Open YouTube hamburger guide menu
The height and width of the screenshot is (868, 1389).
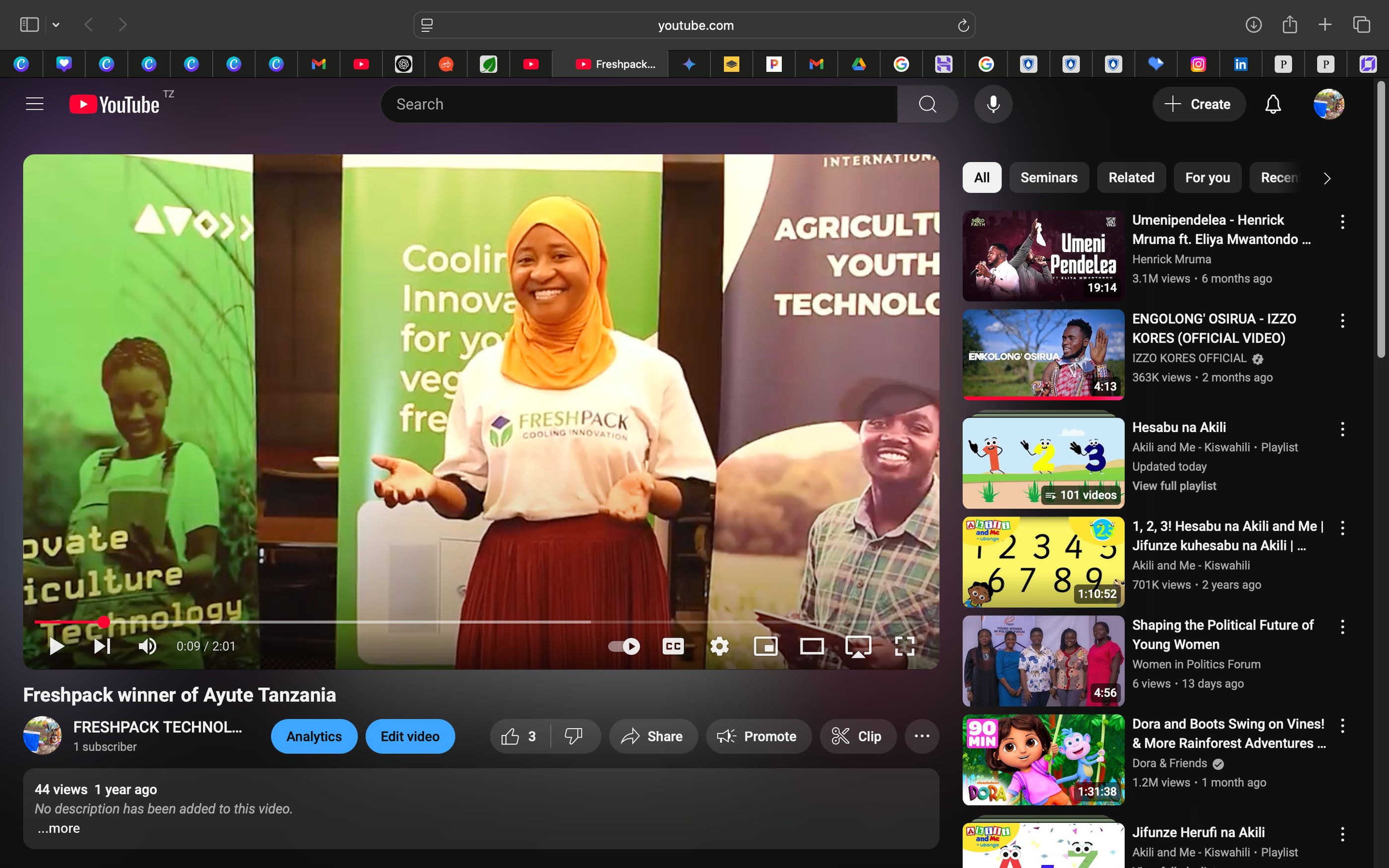click(34, 105)
